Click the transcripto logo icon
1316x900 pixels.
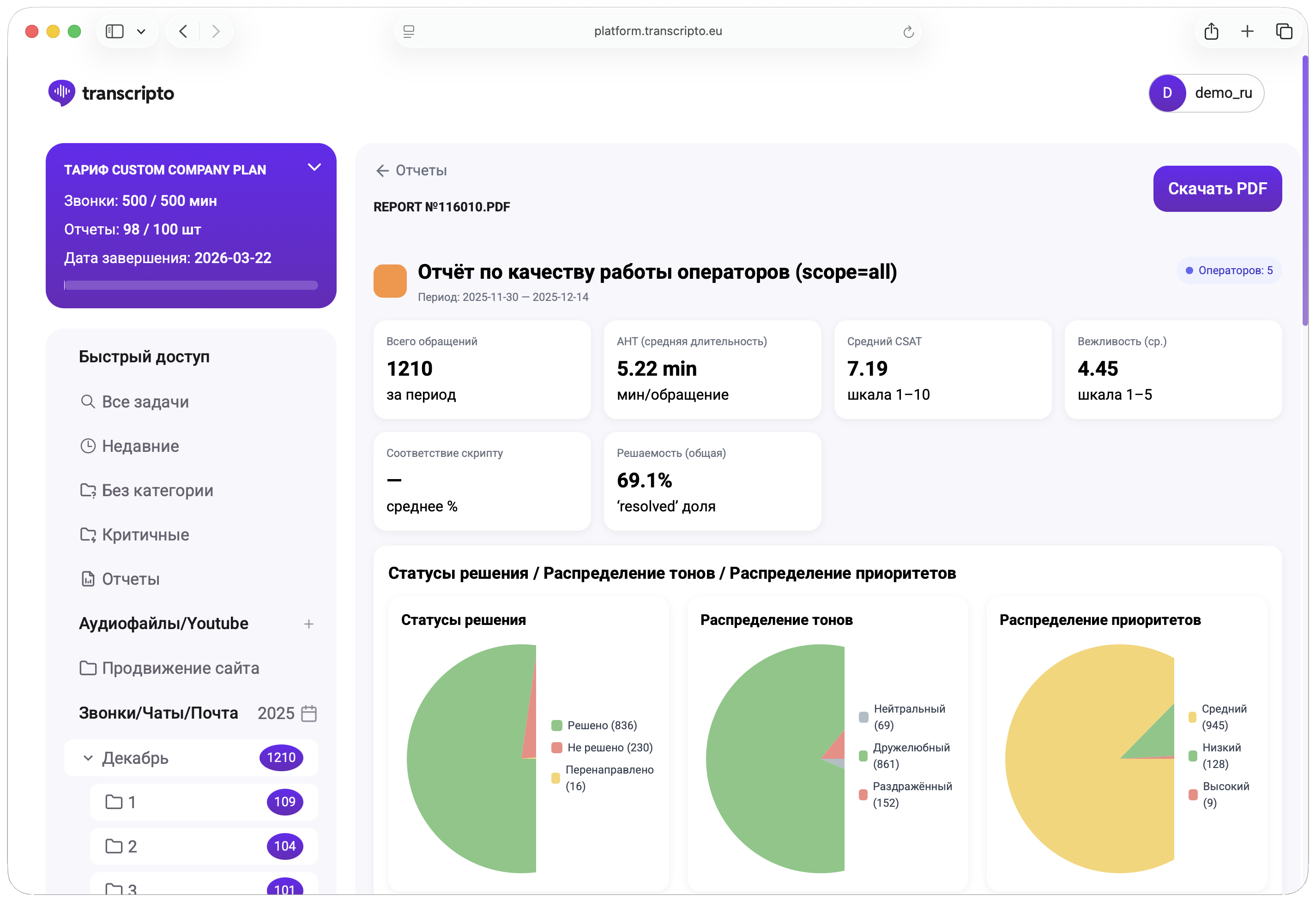pyautogui.click(x=61, y=93)
